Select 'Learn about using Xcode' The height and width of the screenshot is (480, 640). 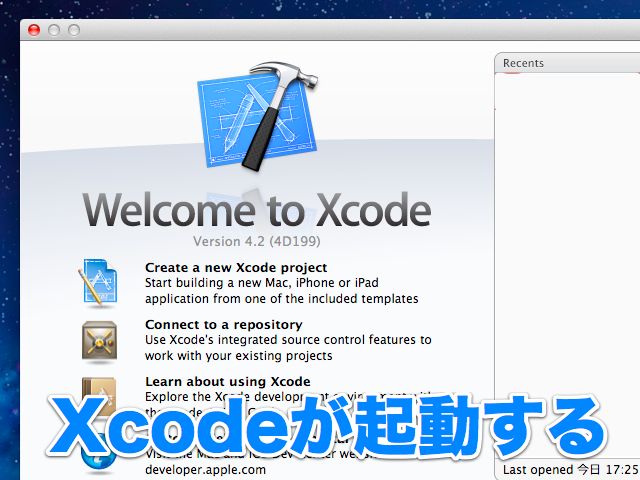[x=228, y=382]
